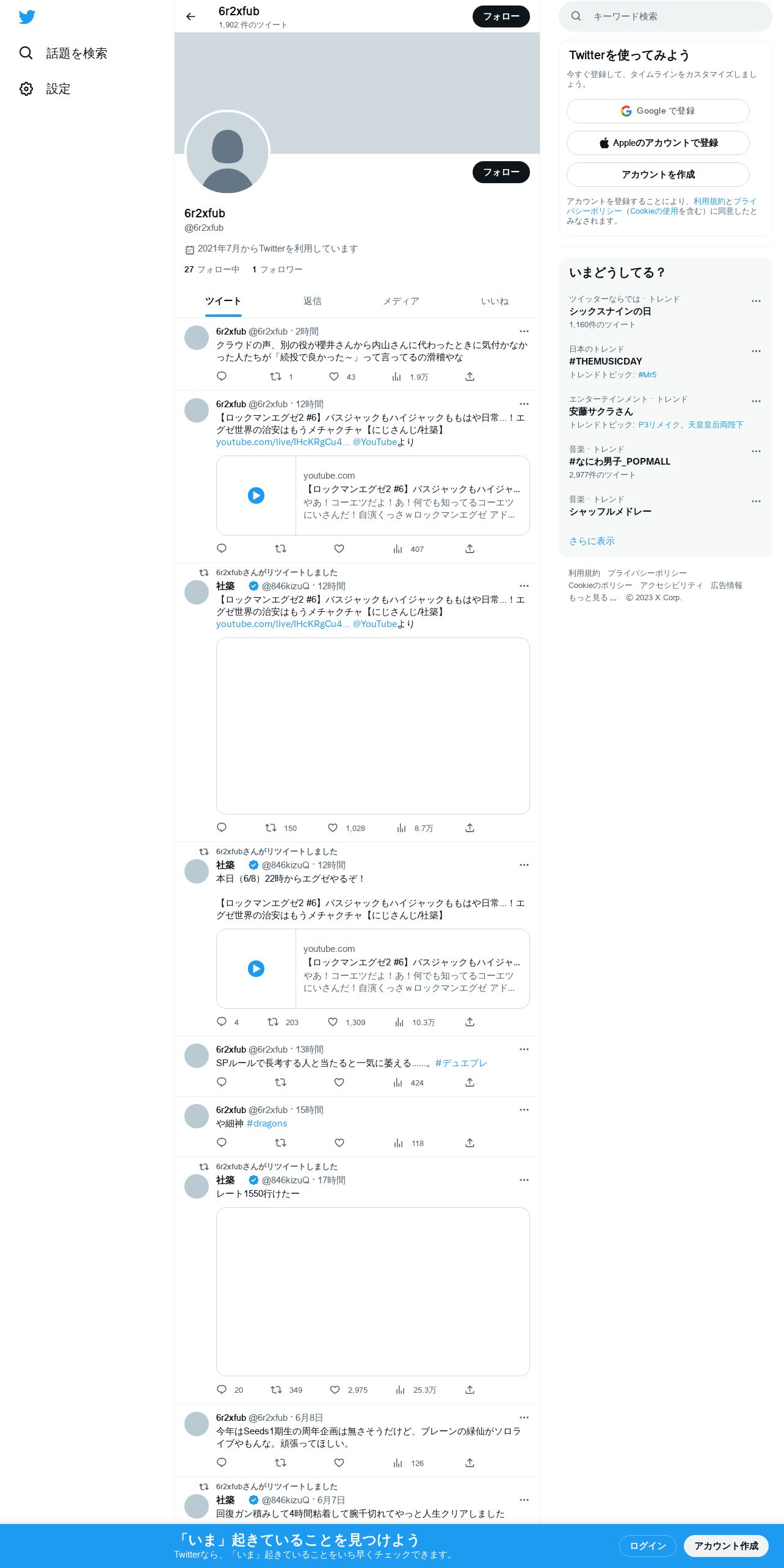This screenshot has height=1568, width=784.
Task: Open more options on the first tweet
Action: point(524,332)
